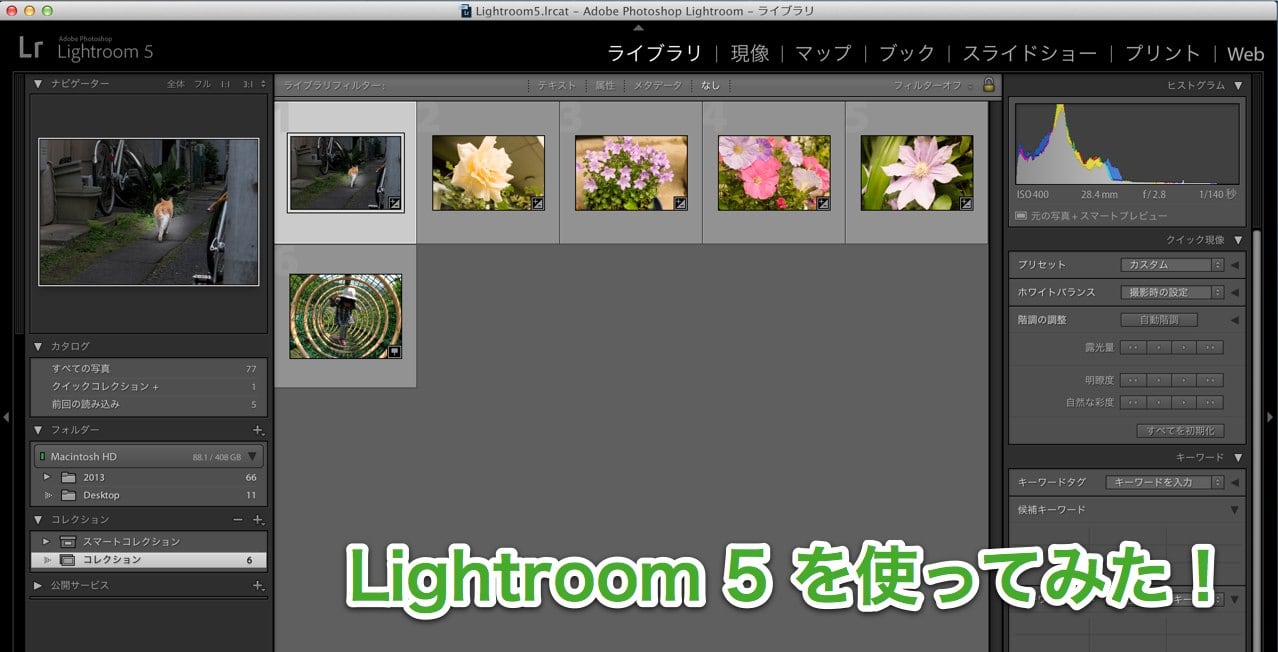Expand the 2013 folder
Screen dimensions: 1278x652
tap(47, 478)
